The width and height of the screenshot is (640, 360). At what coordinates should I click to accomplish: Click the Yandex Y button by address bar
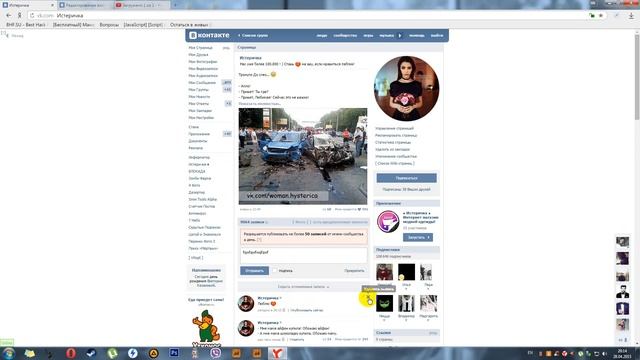19,16
